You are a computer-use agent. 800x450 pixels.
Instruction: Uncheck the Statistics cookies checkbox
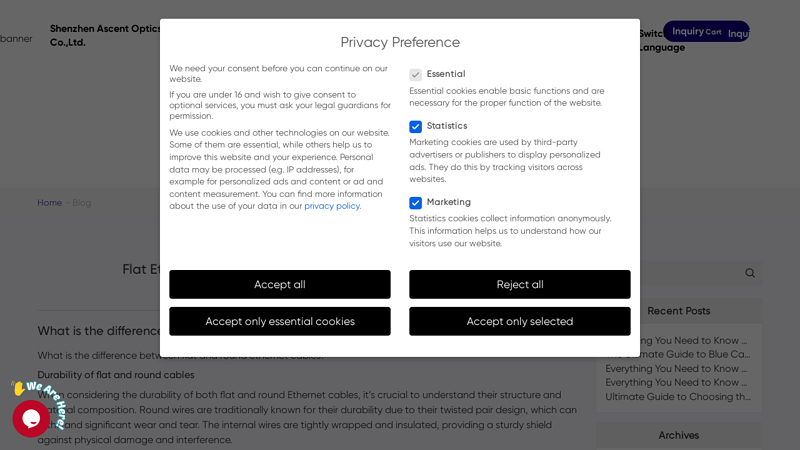415,126
